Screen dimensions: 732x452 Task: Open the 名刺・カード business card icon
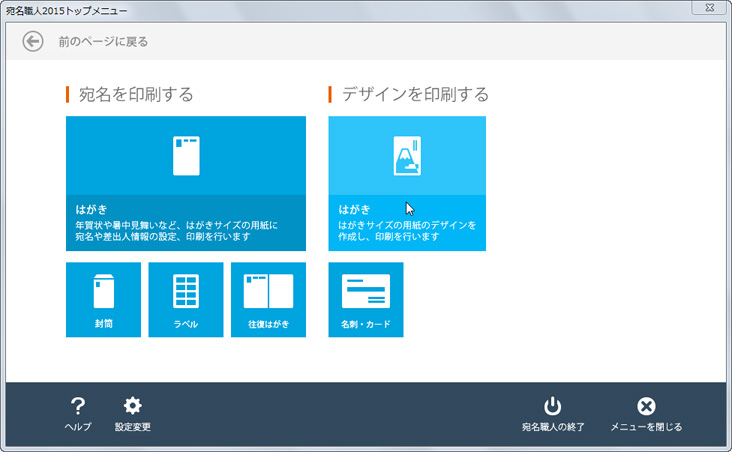point(366,291)
